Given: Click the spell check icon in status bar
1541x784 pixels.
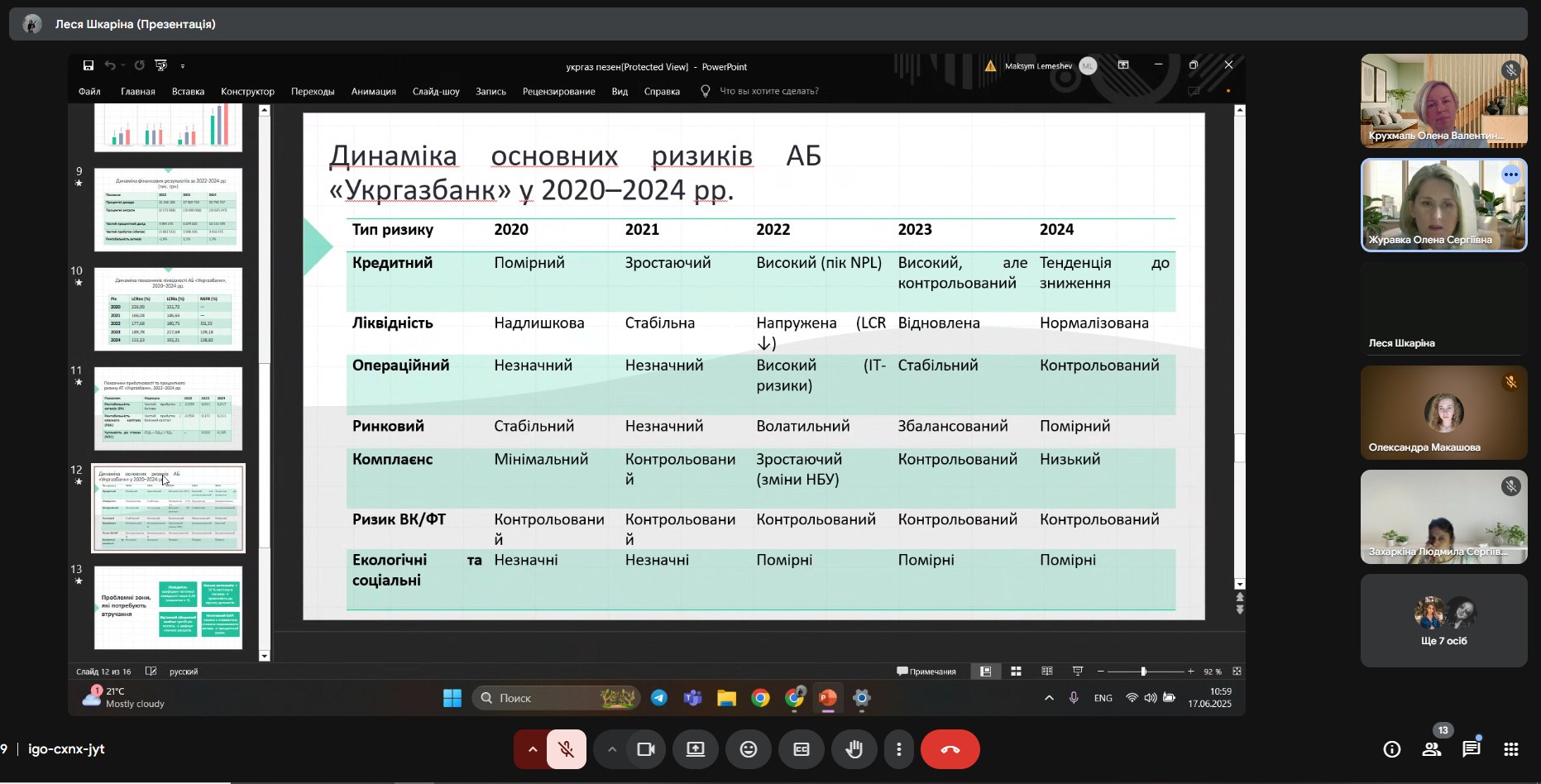Looking at the screenshot, I should [x=151, y=672].
